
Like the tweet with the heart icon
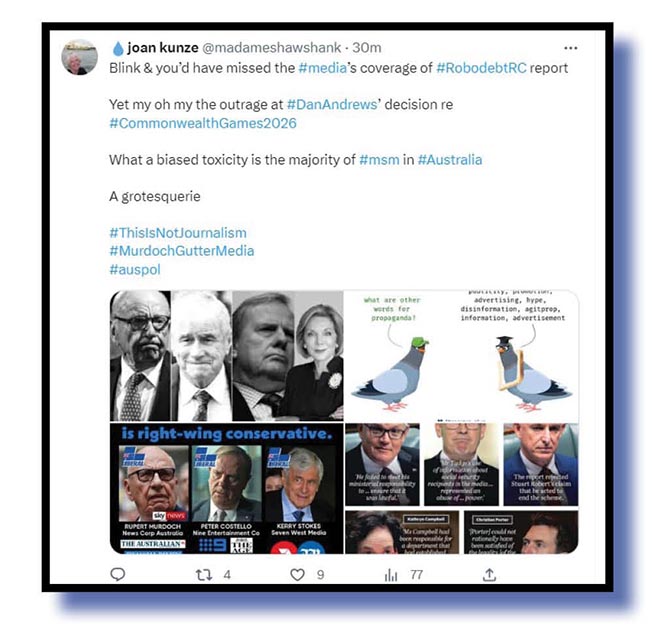tap(297, 575)
